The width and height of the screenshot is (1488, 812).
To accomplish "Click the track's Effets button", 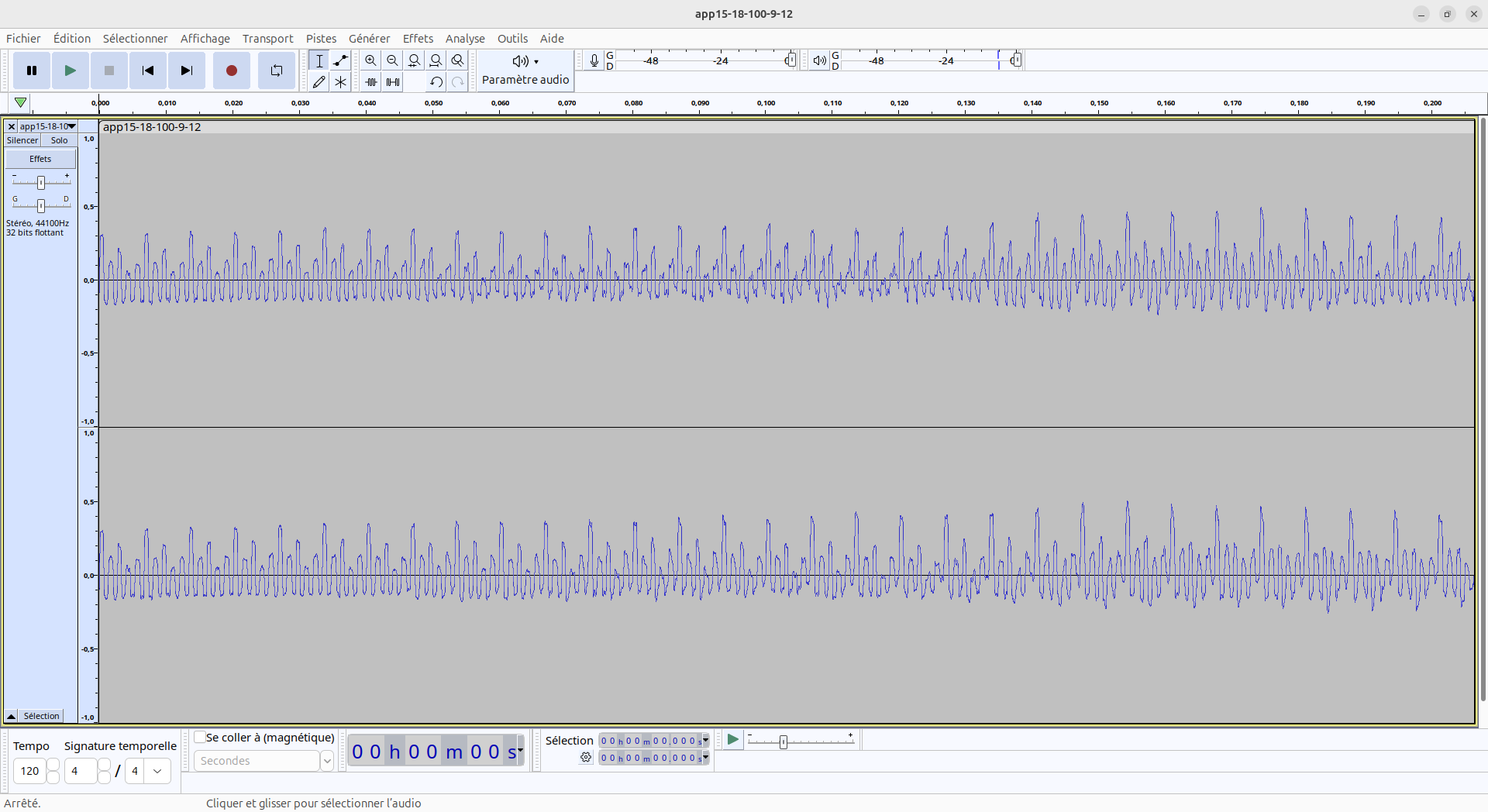I will [40, 159].
